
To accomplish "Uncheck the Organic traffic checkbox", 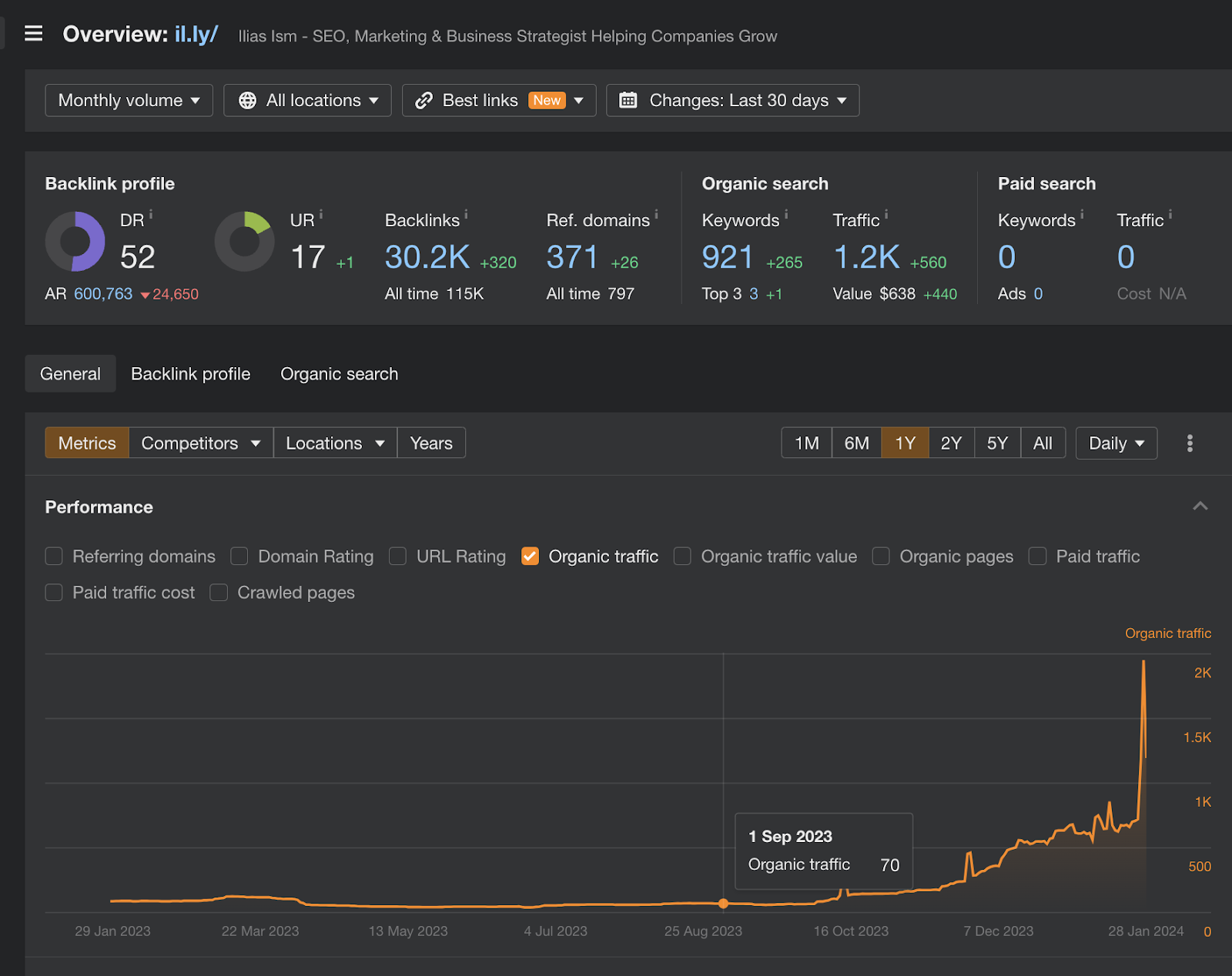I will click(x=530, y=557).
